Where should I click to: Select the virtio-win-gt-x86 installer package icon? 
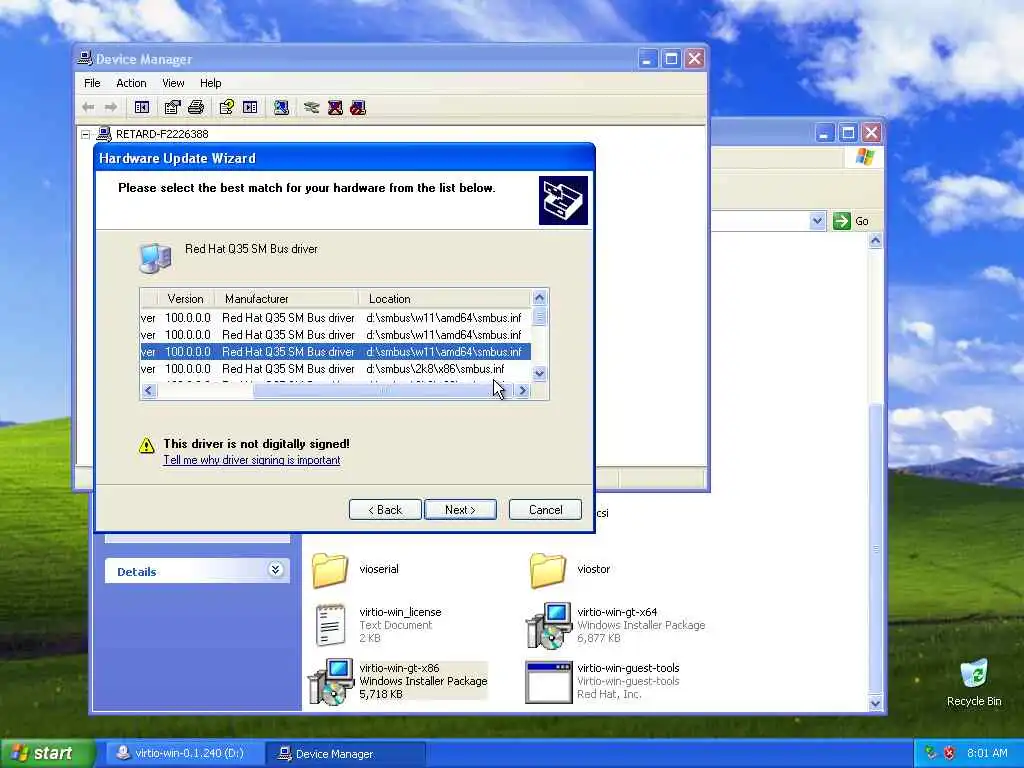point(330,682)
